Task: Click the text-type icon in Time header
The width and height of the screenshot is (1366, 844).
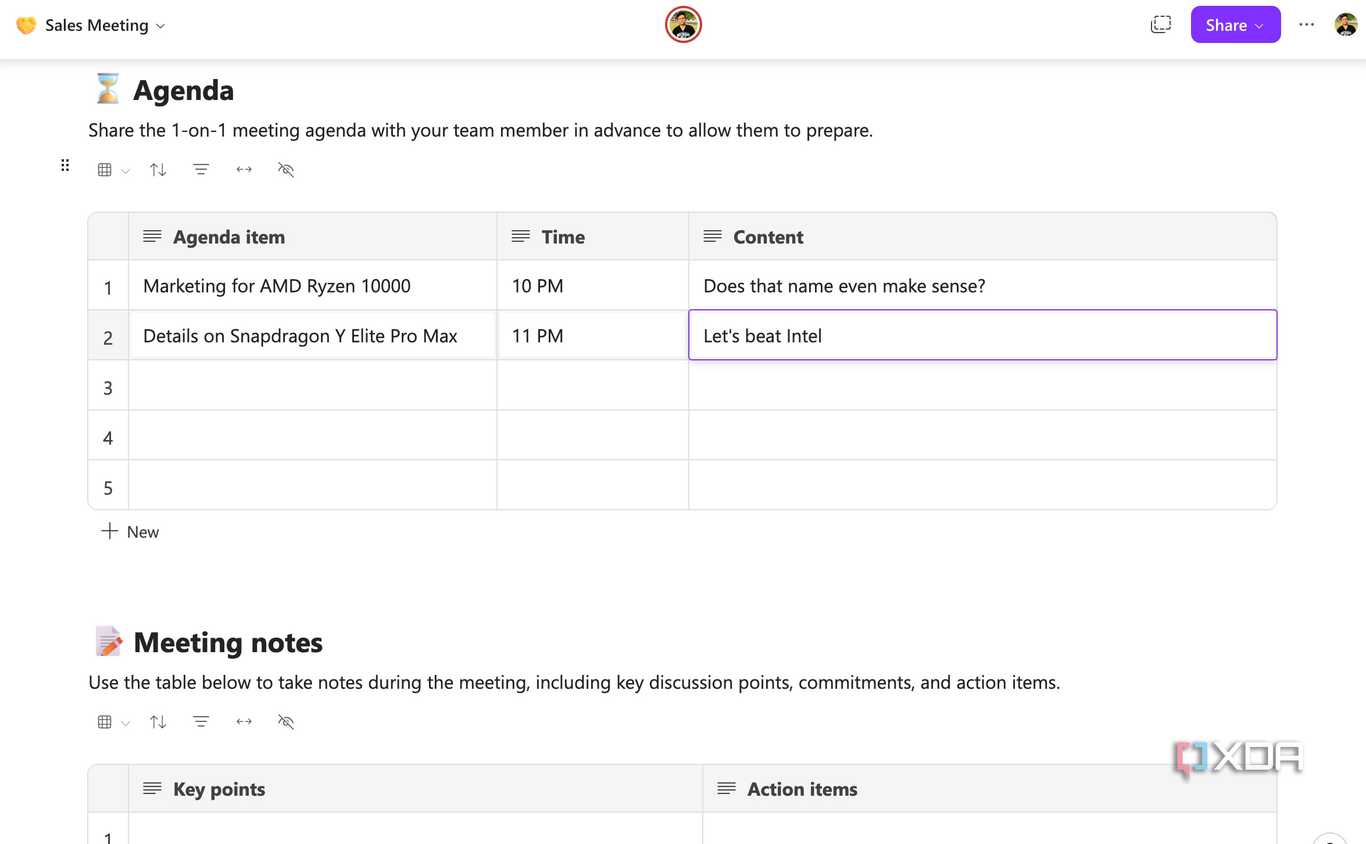Action: 521,237
